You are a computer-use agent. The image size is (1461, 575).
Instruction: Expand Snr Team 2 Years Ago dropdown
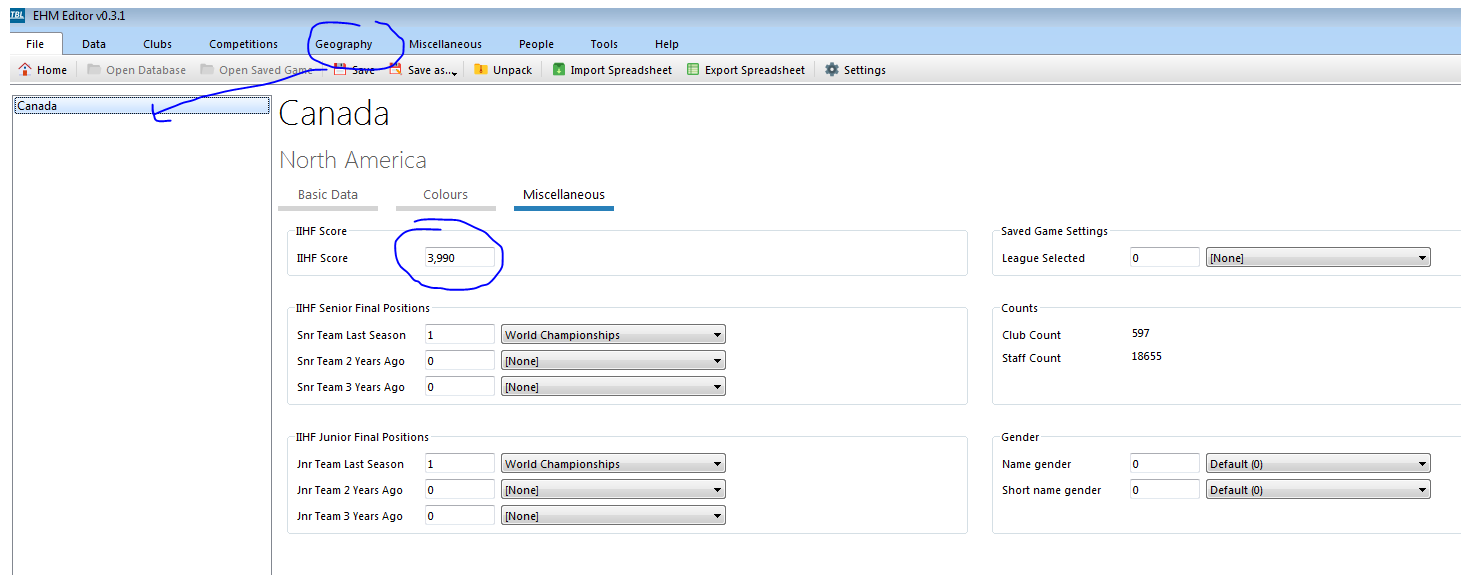point(718,361)
